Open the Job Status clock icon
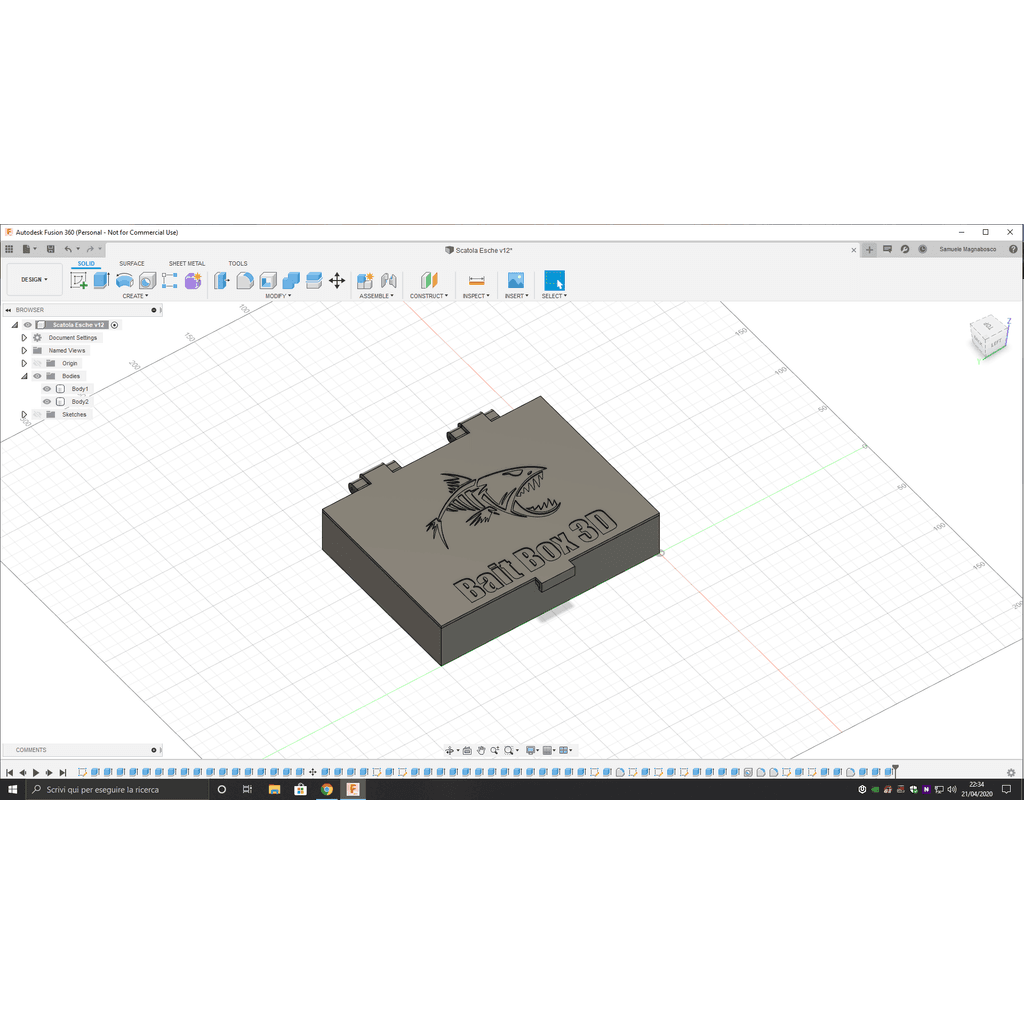Image resolution: width=1024 pixels, height=1024 pixels. pyautogui.click(x=922, y=249)
